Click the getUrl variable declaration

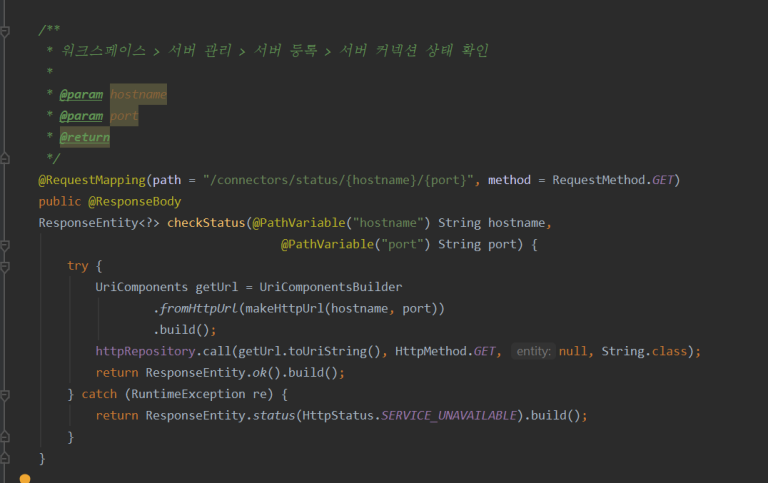[216, 287]
